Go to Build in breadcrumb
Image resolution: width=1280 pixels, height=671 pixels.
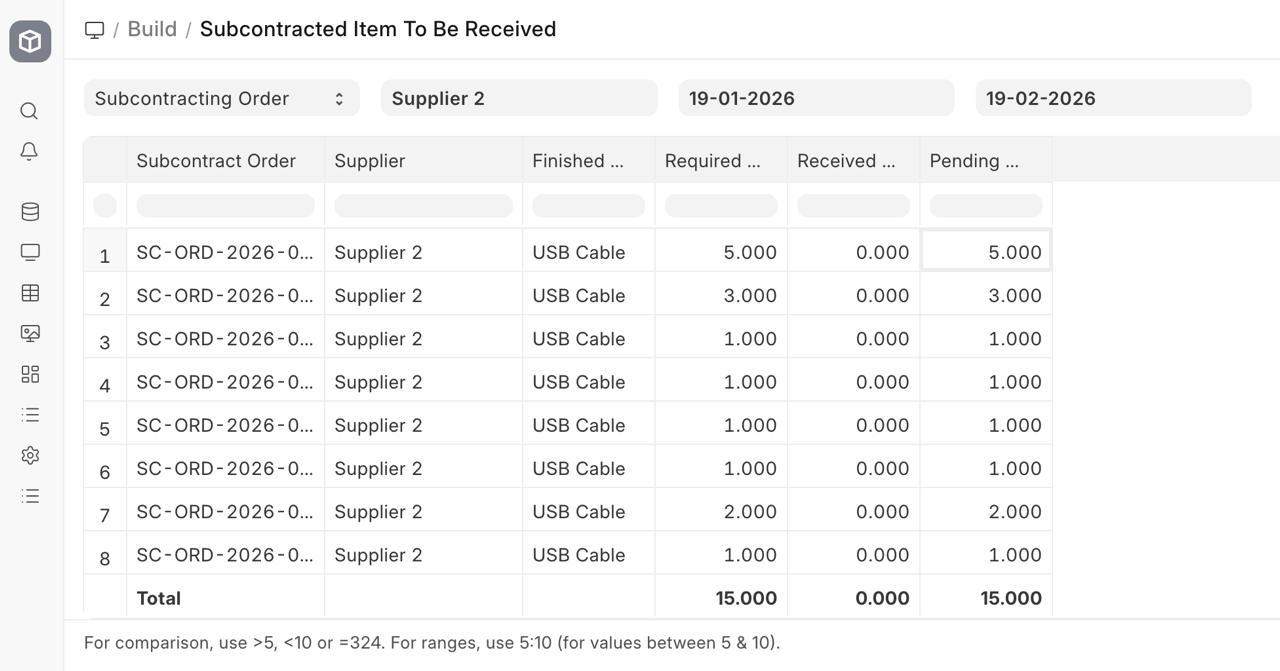[152, 29]
